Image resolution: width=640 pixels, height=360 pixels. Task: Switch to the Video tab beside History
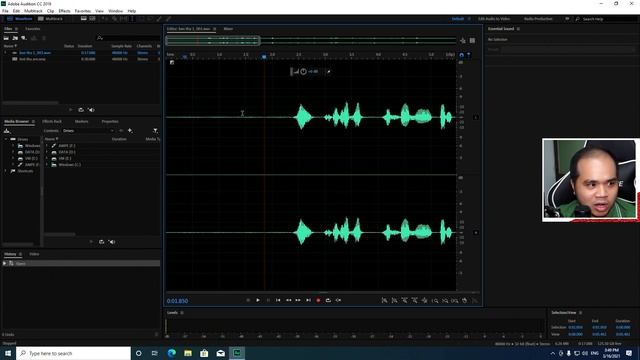click(x=34, y=254)
